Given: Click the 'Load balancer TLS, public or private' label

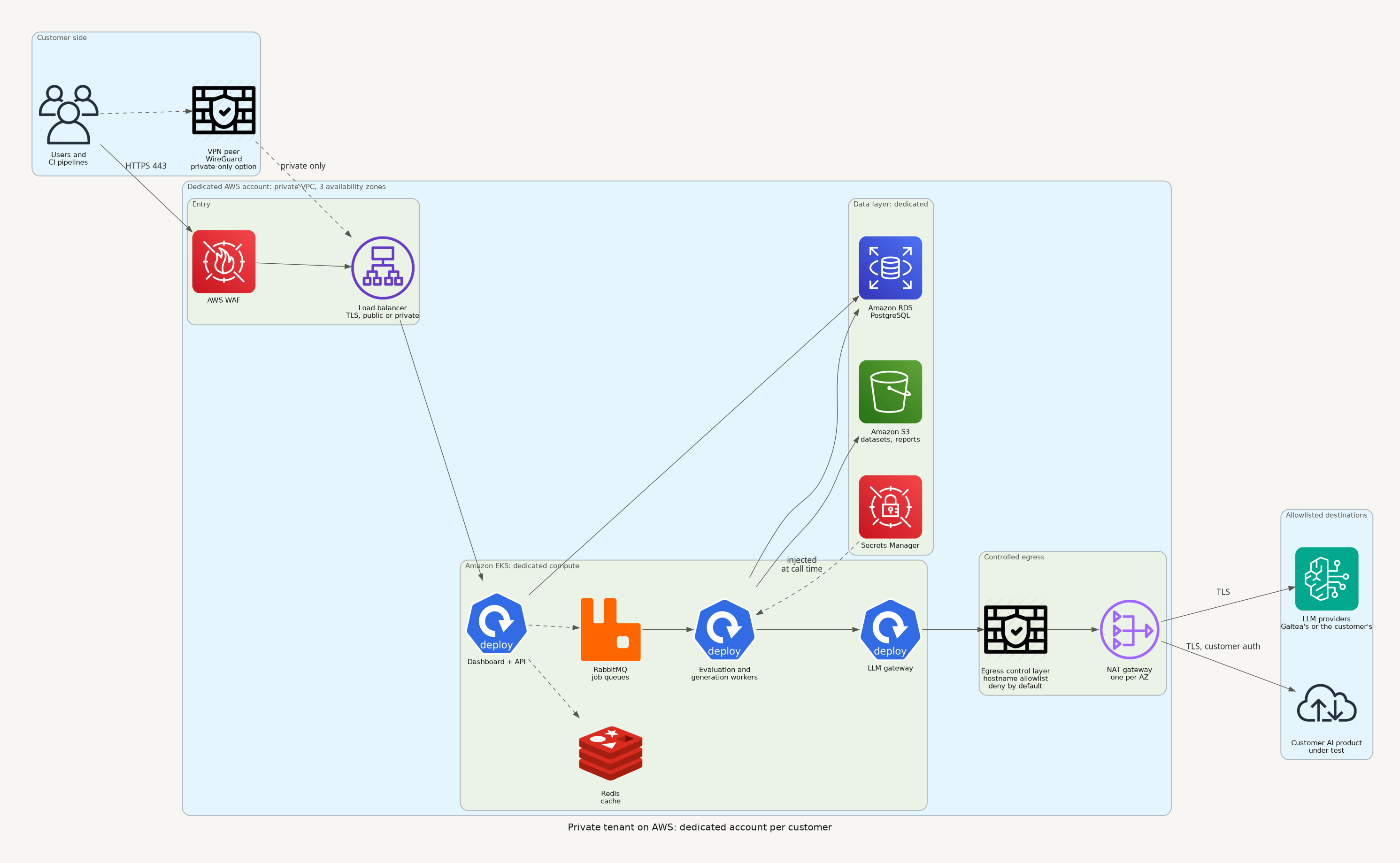Looking at the screenshot, I should (383, 312).
